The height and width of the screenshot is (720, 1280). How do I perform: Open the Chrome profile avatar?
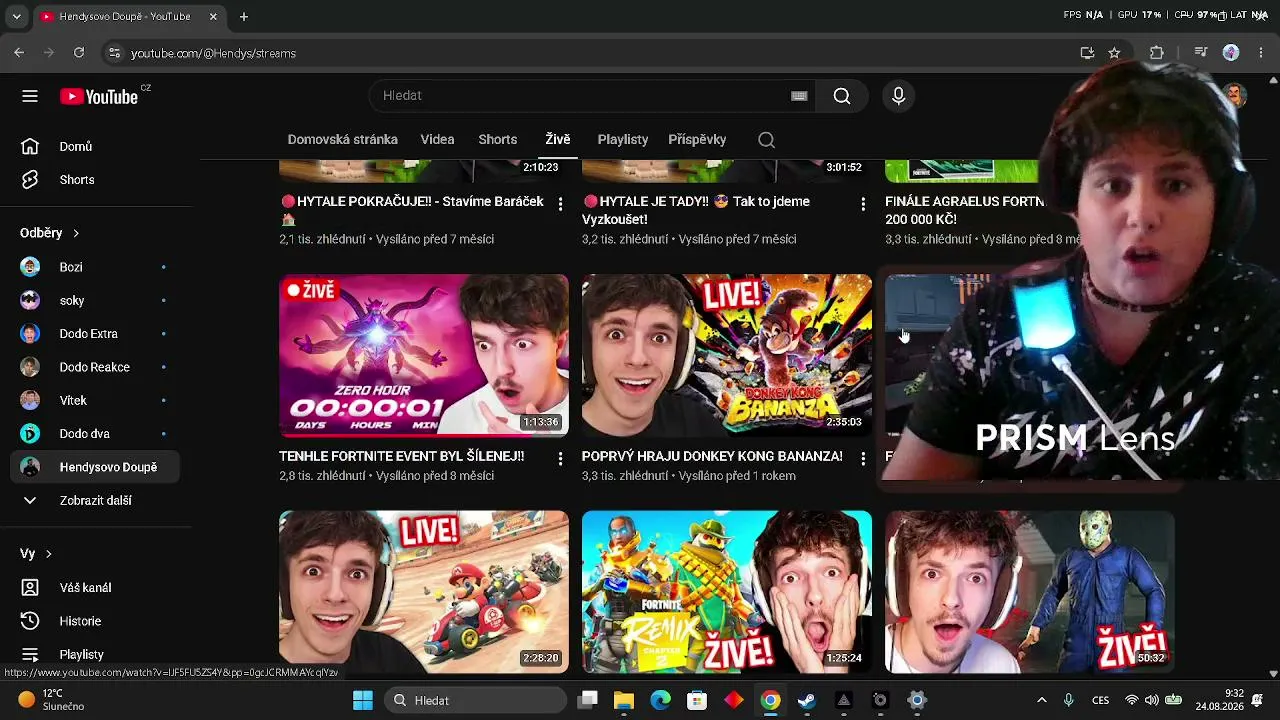[x=1231, y=53]
